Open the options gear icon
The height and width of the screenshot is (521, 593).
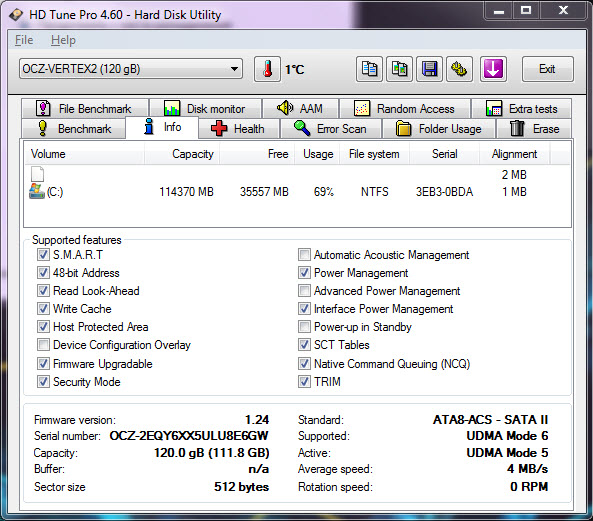pos(459,69)
